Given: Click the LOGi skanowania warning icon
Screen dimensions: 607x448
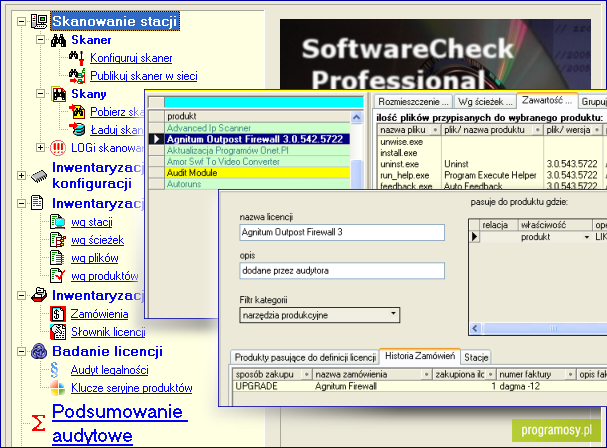Looking at the screenshot, I should 58,148.
